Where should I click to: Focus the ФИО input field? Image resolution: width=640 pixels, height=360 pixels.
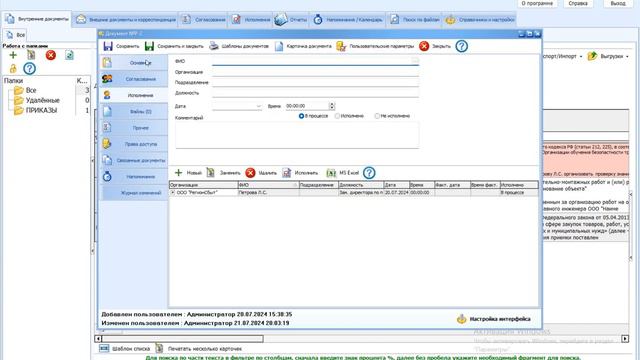(315, 61)
